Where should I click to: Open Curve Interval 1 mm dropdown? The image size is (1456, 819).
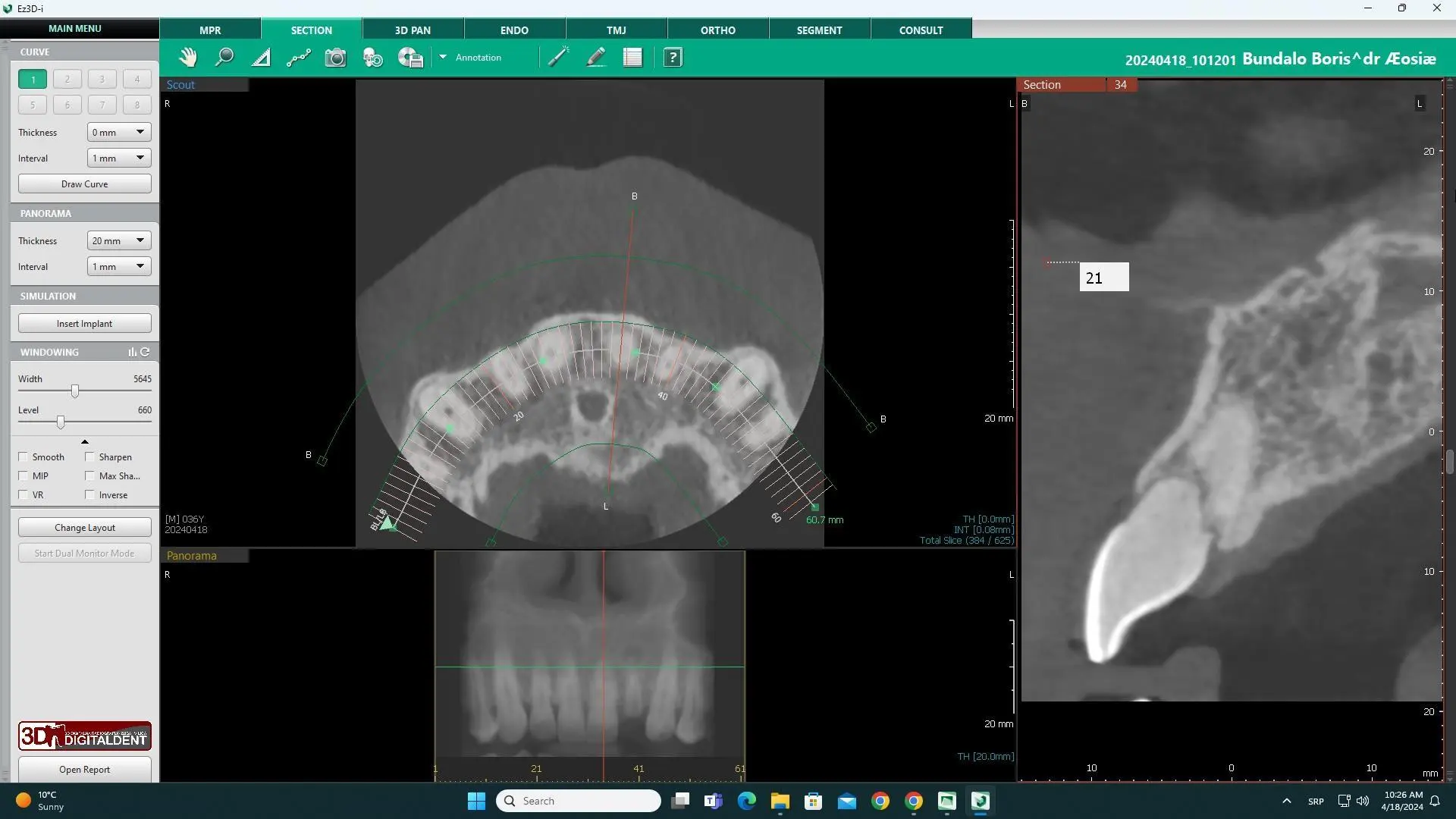(119, 158)
